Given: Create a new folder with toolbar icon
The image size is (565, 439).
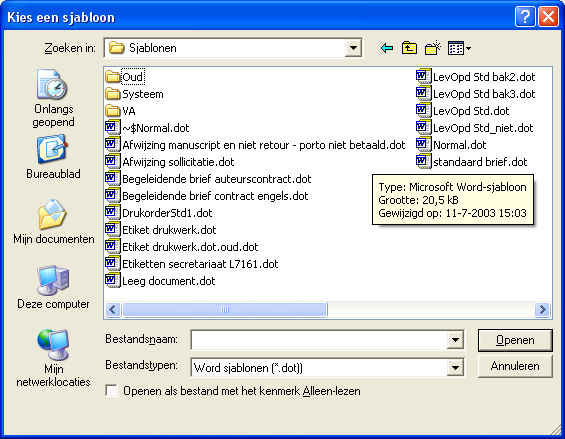Looking at the screenshot, I should point(432,48).
